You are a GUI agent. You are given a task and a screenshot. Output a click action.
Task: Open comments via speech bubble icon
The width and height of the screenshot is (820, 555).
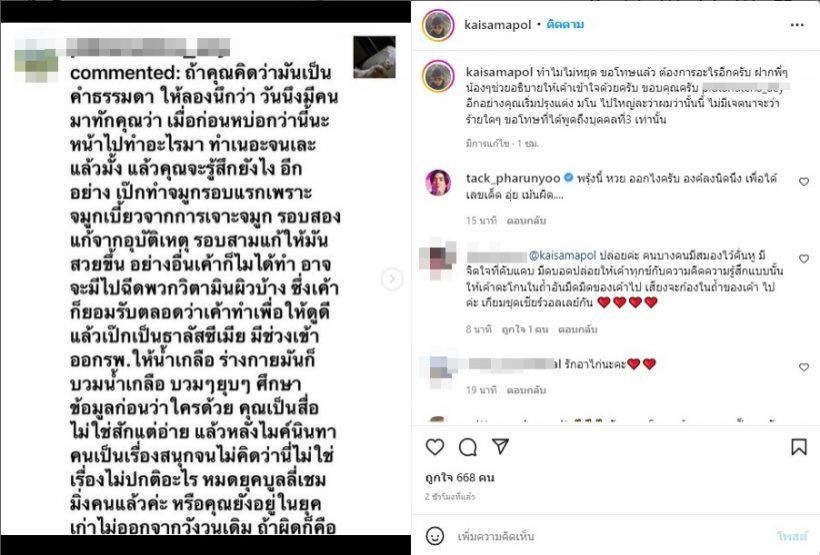pos(468,447)
